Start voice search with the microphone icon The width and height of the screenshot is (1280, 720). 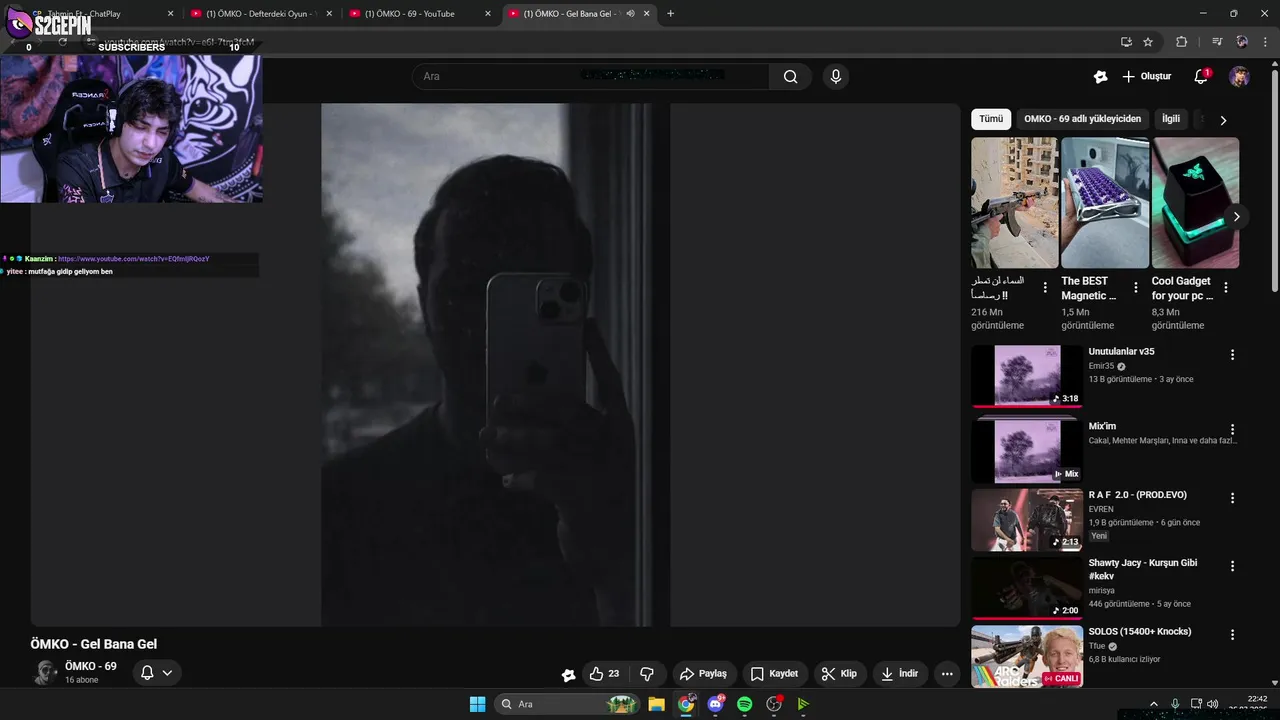[836, 76]
